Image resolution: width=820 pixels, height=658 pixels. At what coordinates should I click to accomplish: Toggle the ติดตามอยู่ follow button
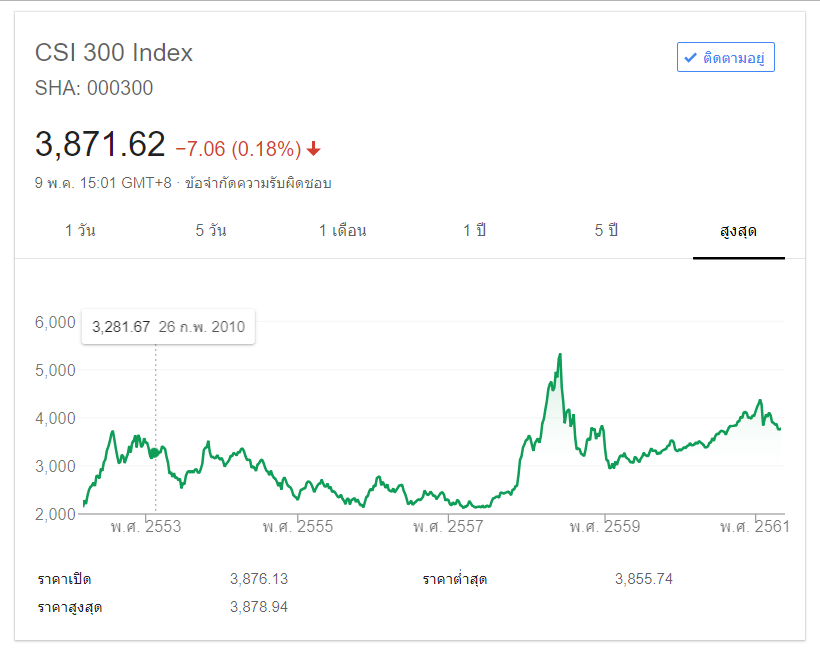(726, 58)
